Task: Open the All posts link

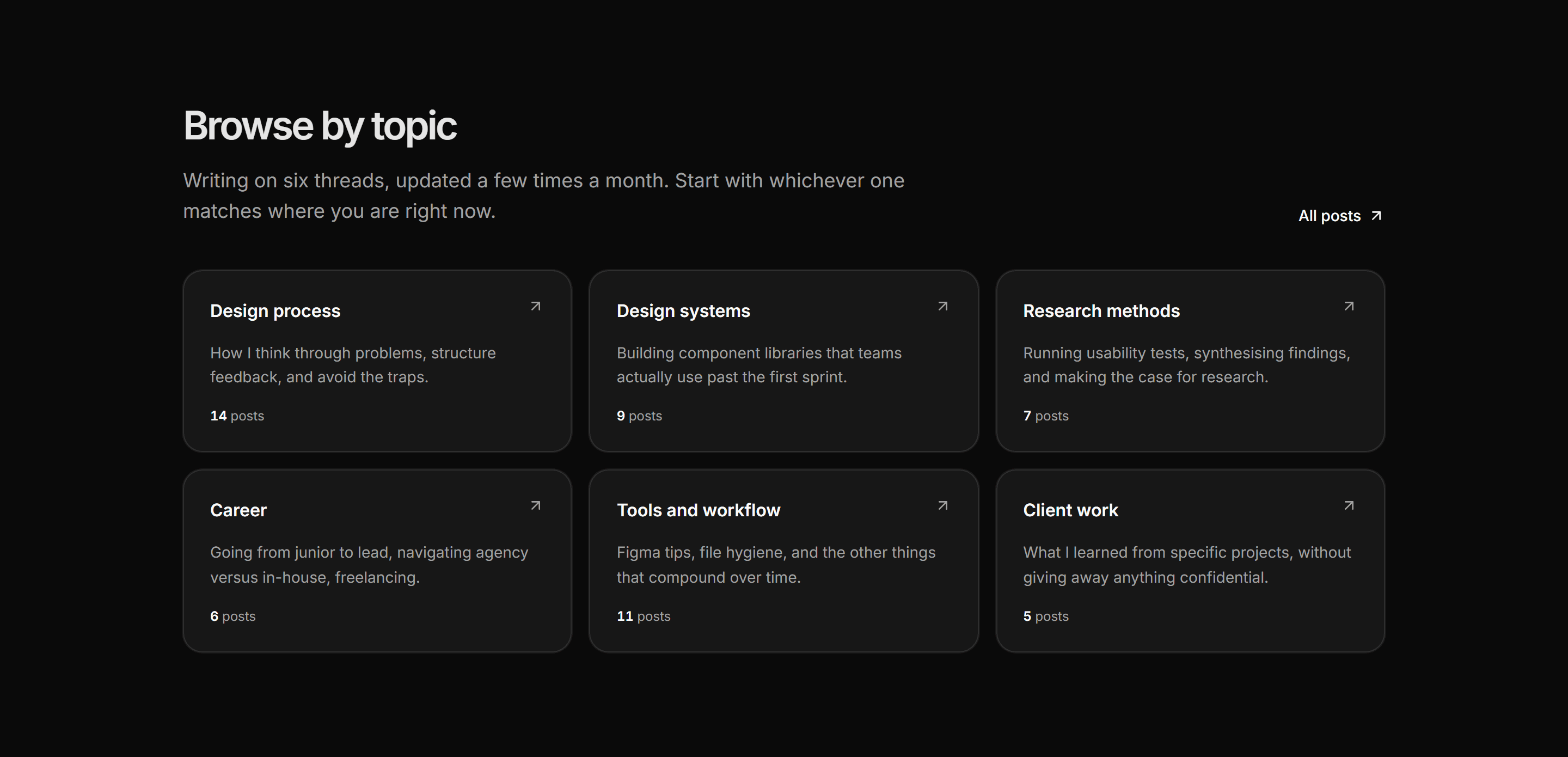Action: (1340, 216)
